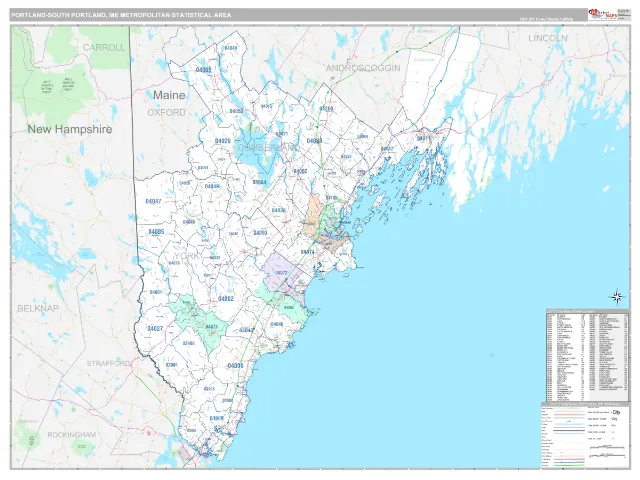
Task: Click the 'STRAFFORD' county label
Action: coord(108,363)
